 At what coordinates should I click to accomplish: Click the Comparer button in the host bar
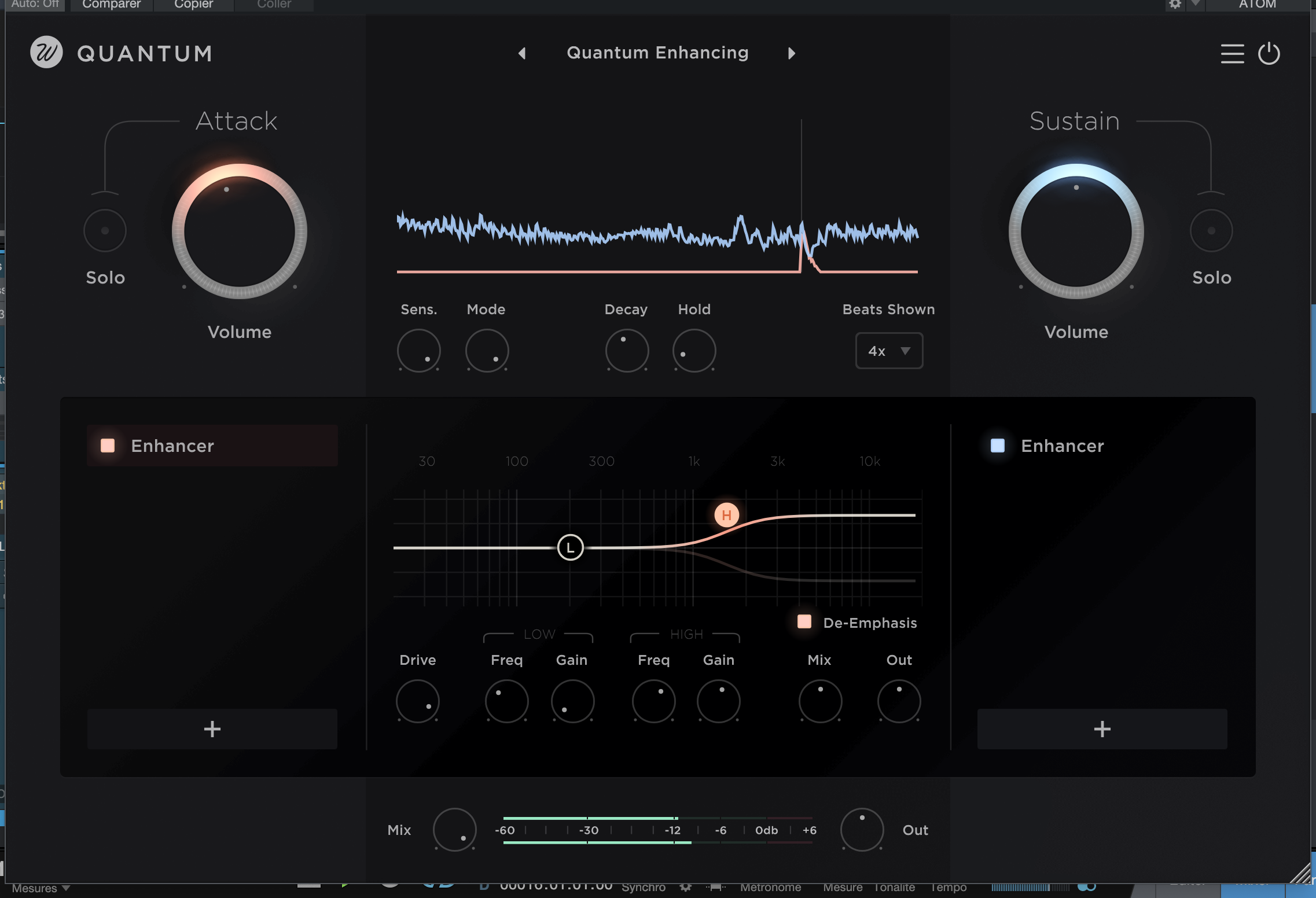[111, 5]
